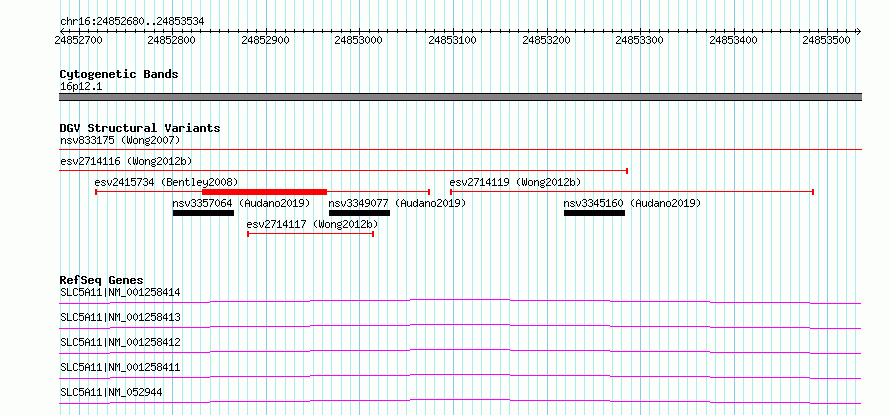Click the SLC5A11|NM_001258414 magenta transcript line
This screenshot has height=415, width=890.
tap(460, 301)
